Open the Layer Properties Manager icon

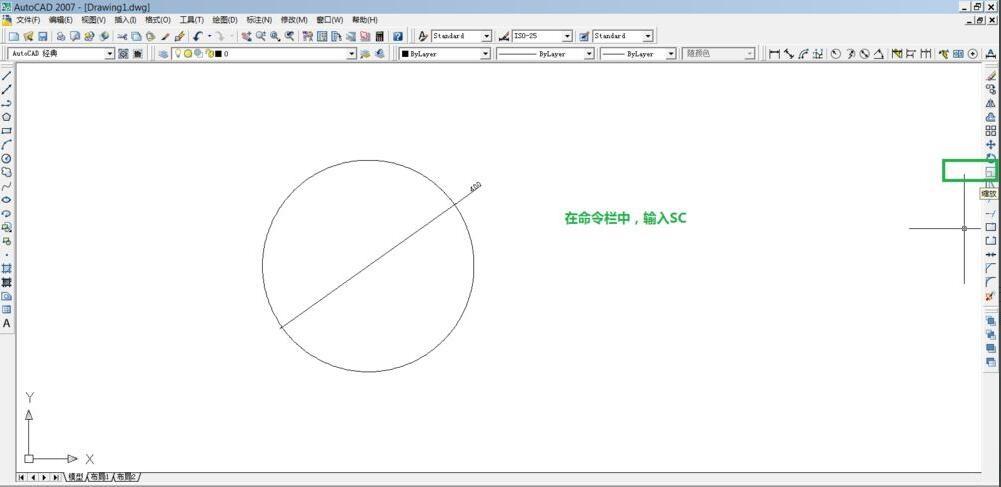pyautogui.click(x=163, y=54)
